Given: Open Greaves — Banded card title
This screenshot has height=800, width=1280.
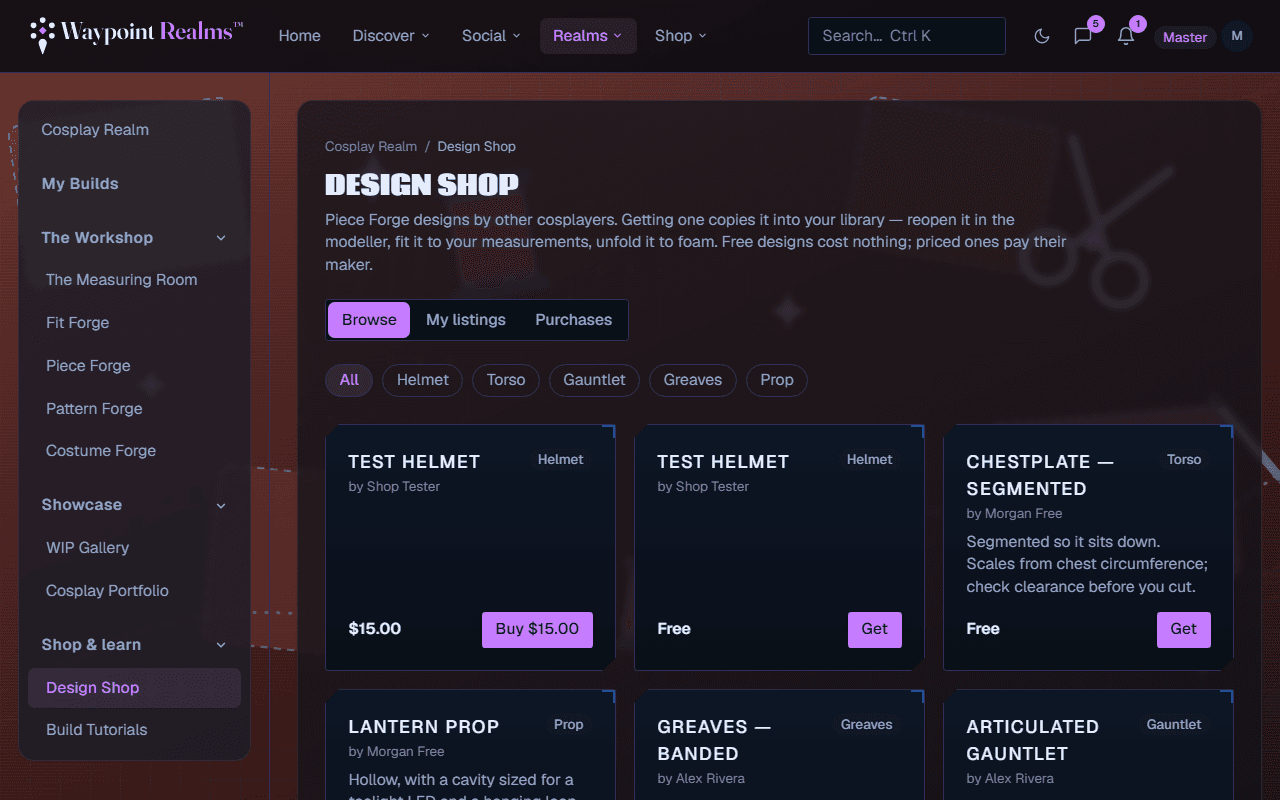Looking at the screenshot, I should coord(714,740).
